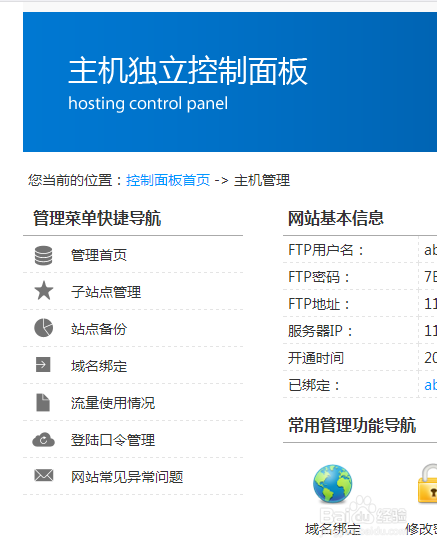Open the 管理首页 menu item
The image size is (437, 549).
tap(99, 255)
